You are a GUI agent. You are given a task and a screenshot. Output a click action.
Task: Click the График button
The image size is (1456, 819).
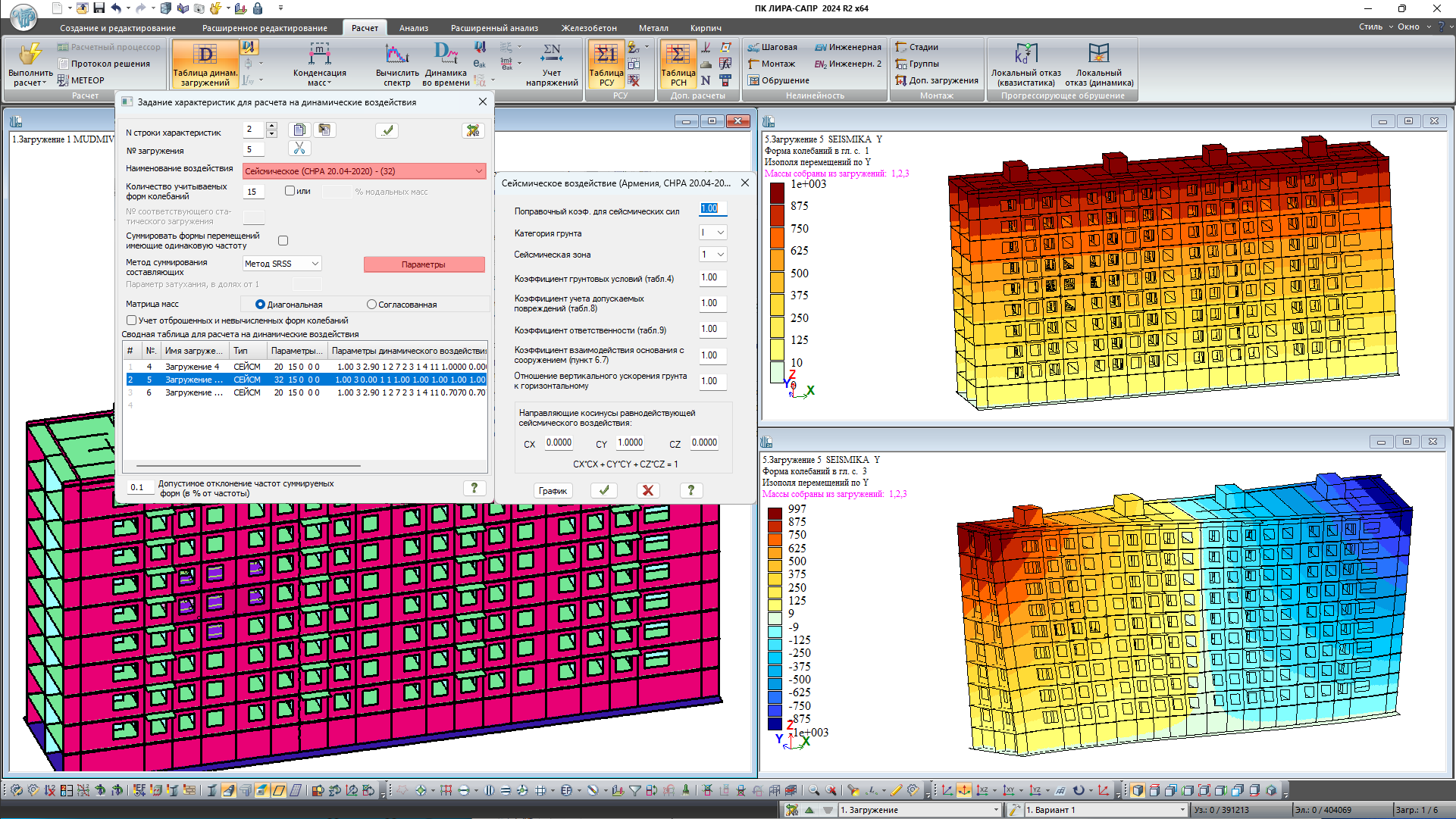553,491
